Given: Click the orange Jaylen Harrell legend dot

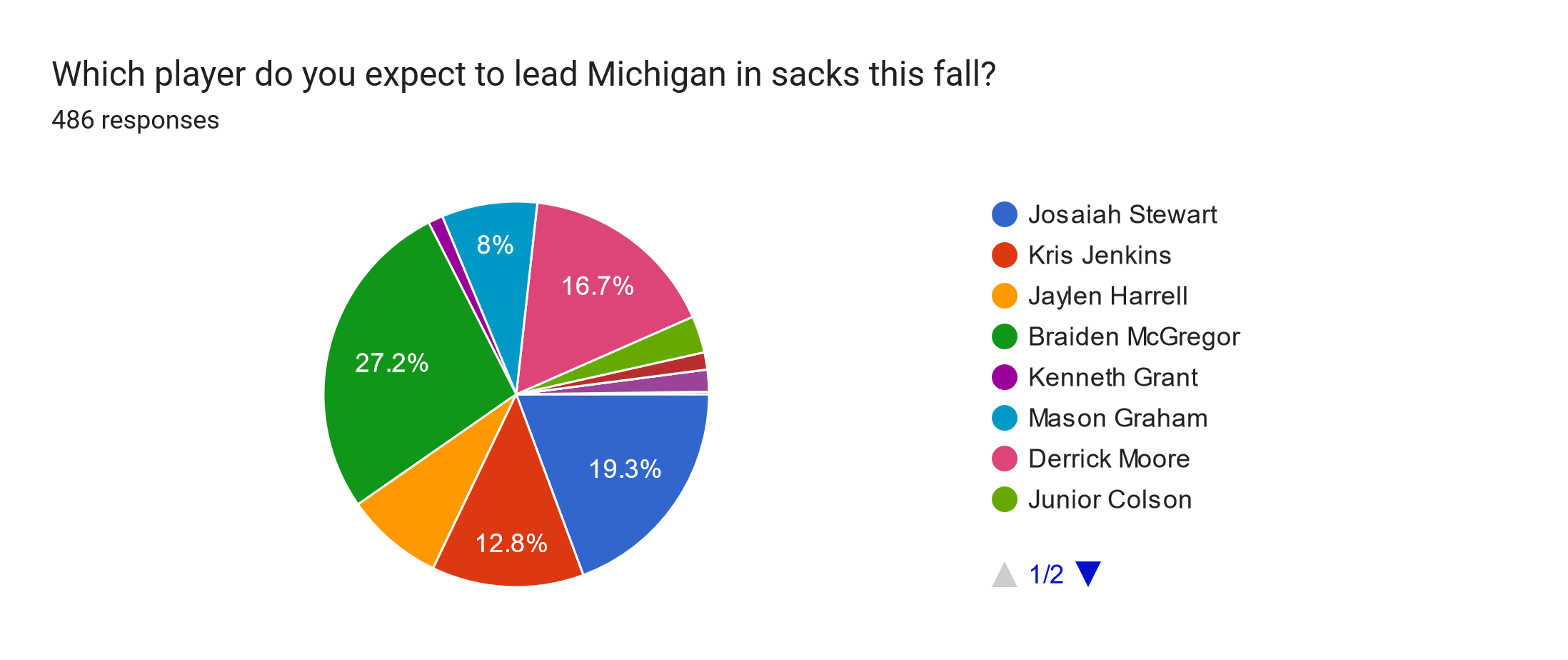Looking at the screenshot, I should click(x=1004, y=296).
